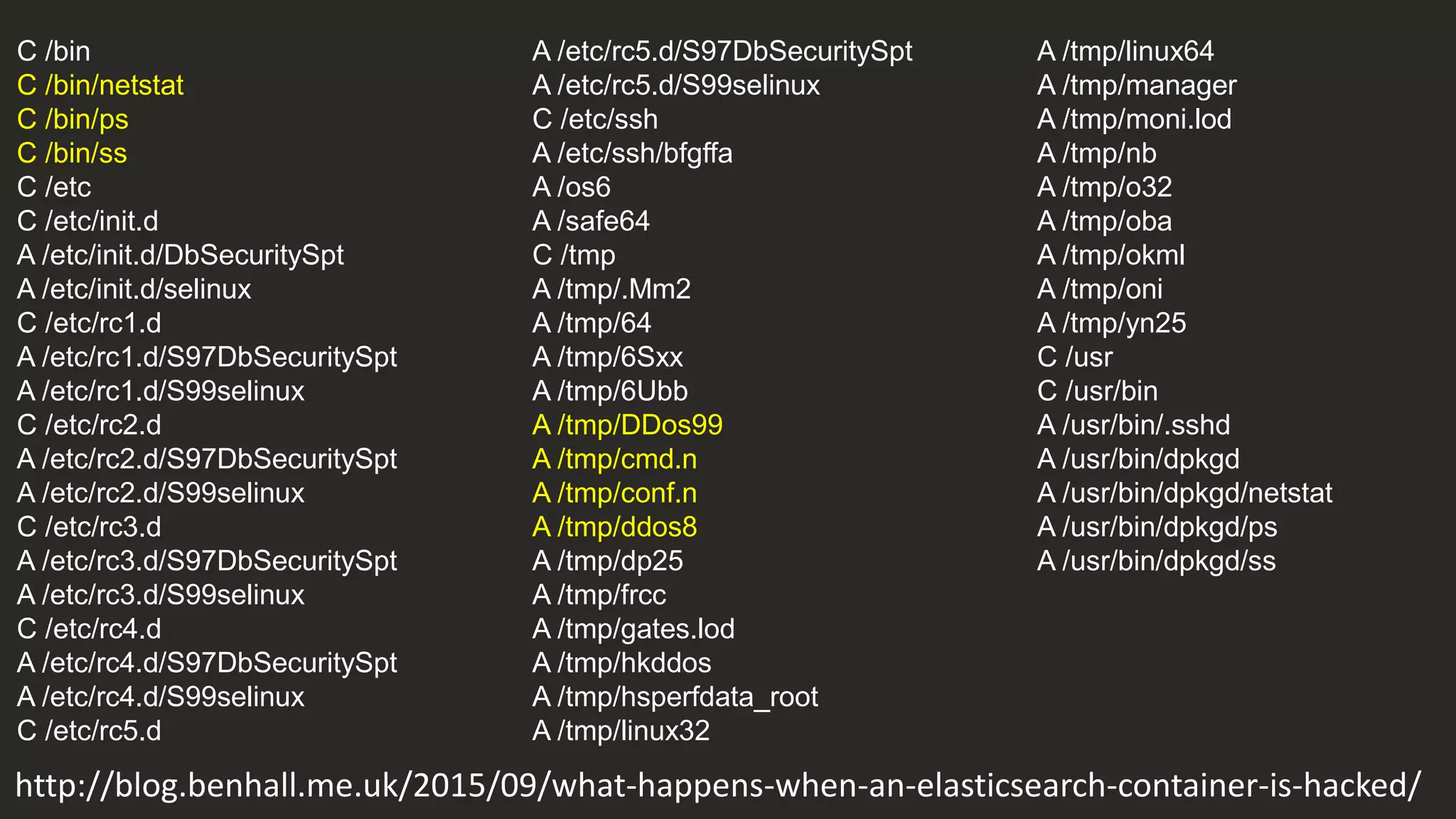Select the highlighted "A /tmp/cmd.n" entry
Screen dimensions: 1456x819
(614, 459)
